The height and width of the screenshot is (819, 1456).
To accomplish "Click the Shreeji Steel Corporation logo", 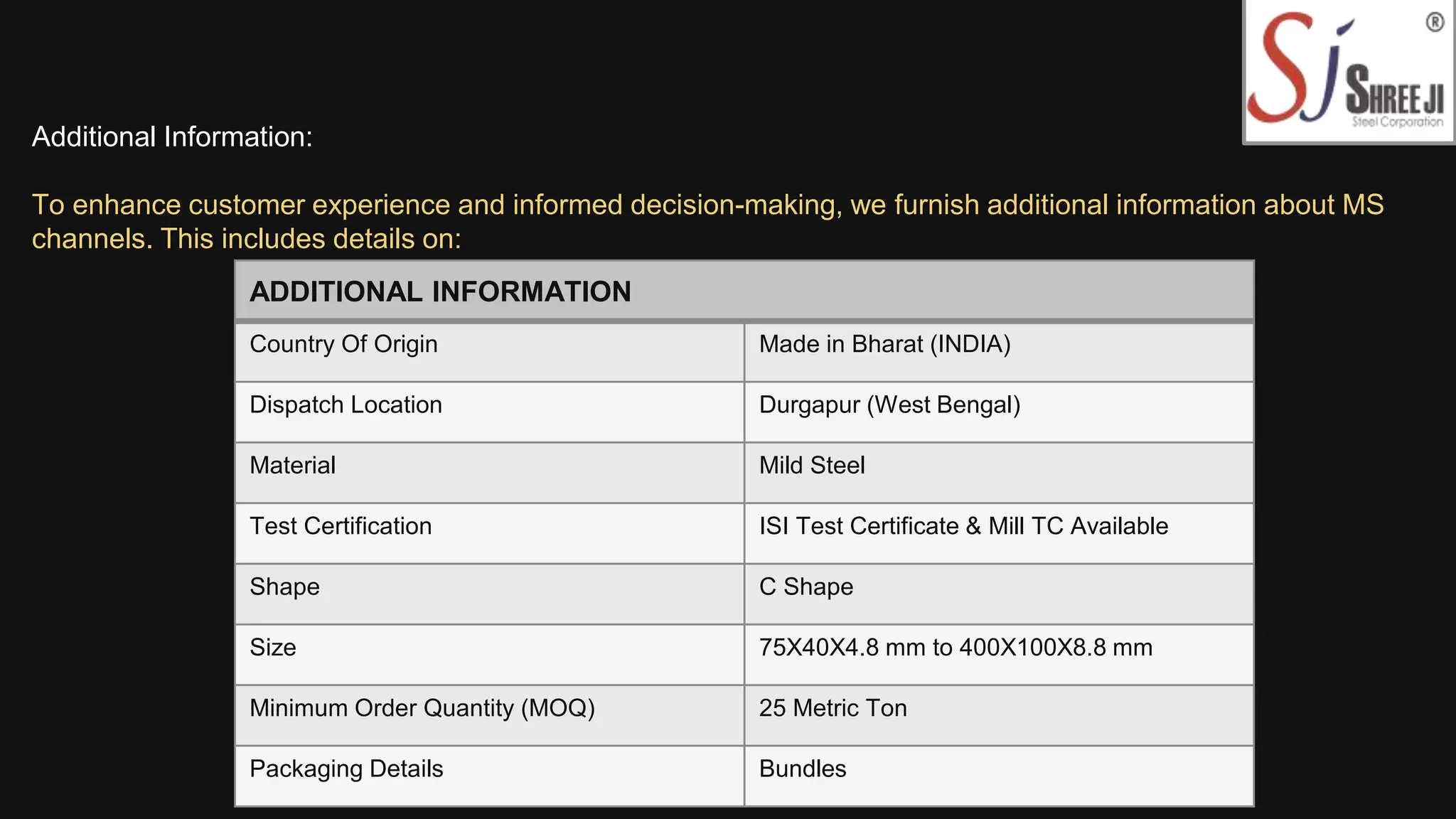I will [1347, 71].
